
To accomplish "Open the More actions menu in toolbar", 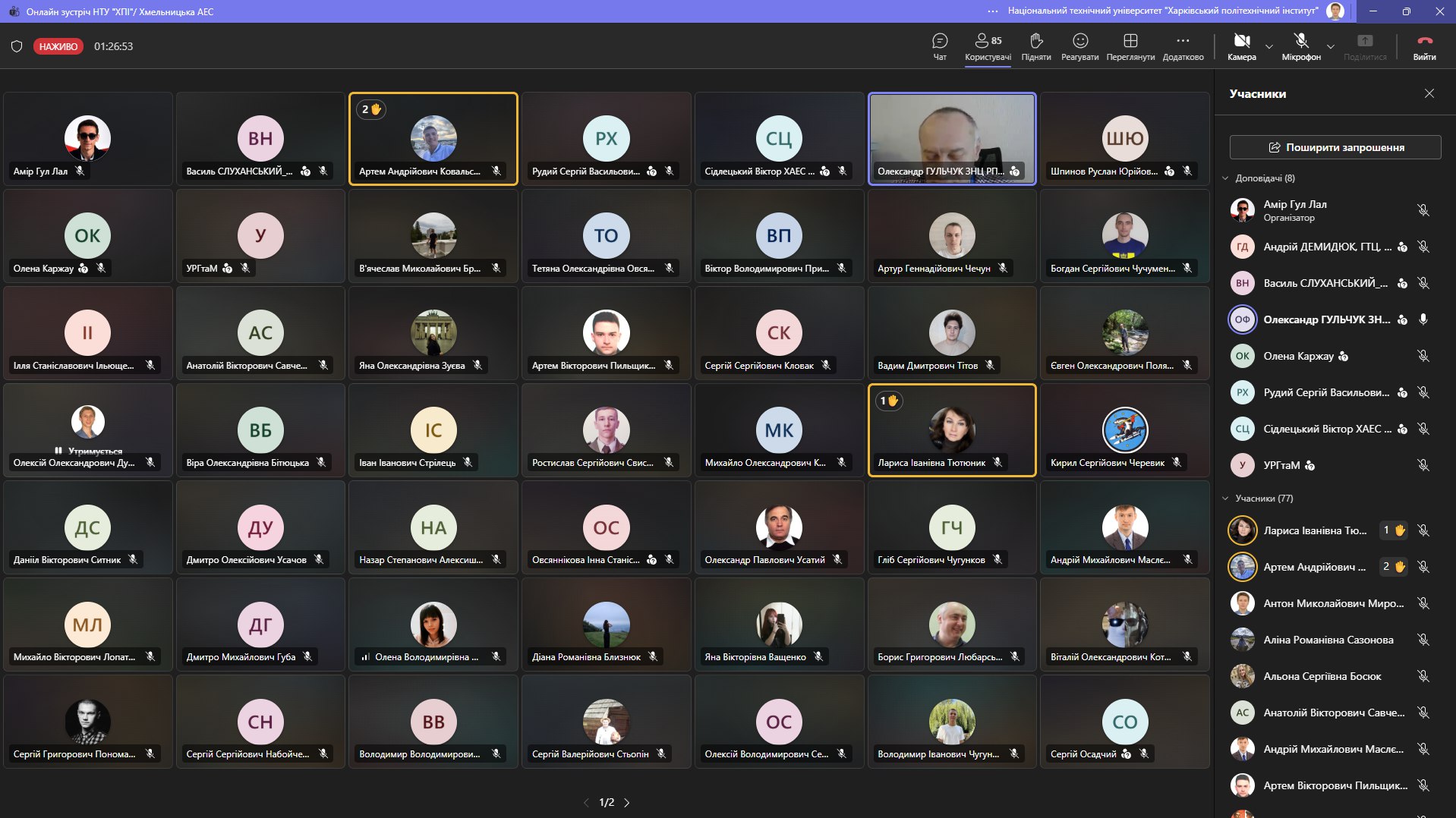I will [1182, 46].
